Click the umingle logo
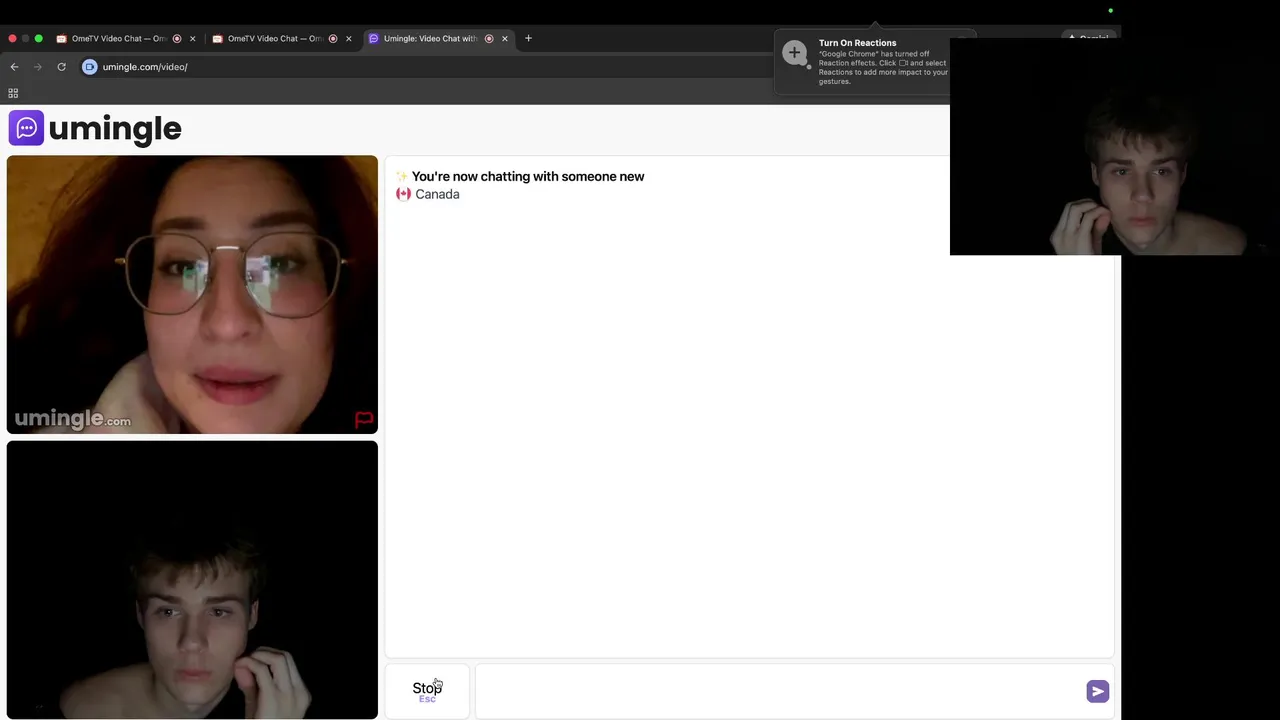 pyautogui.click(x=95, y=128)
